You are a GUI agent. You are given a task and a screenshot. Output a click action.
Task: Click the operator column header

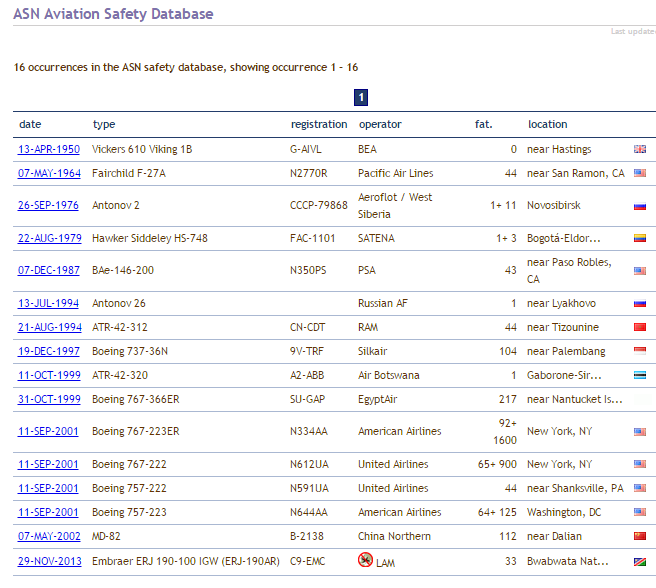pos(380,125)
